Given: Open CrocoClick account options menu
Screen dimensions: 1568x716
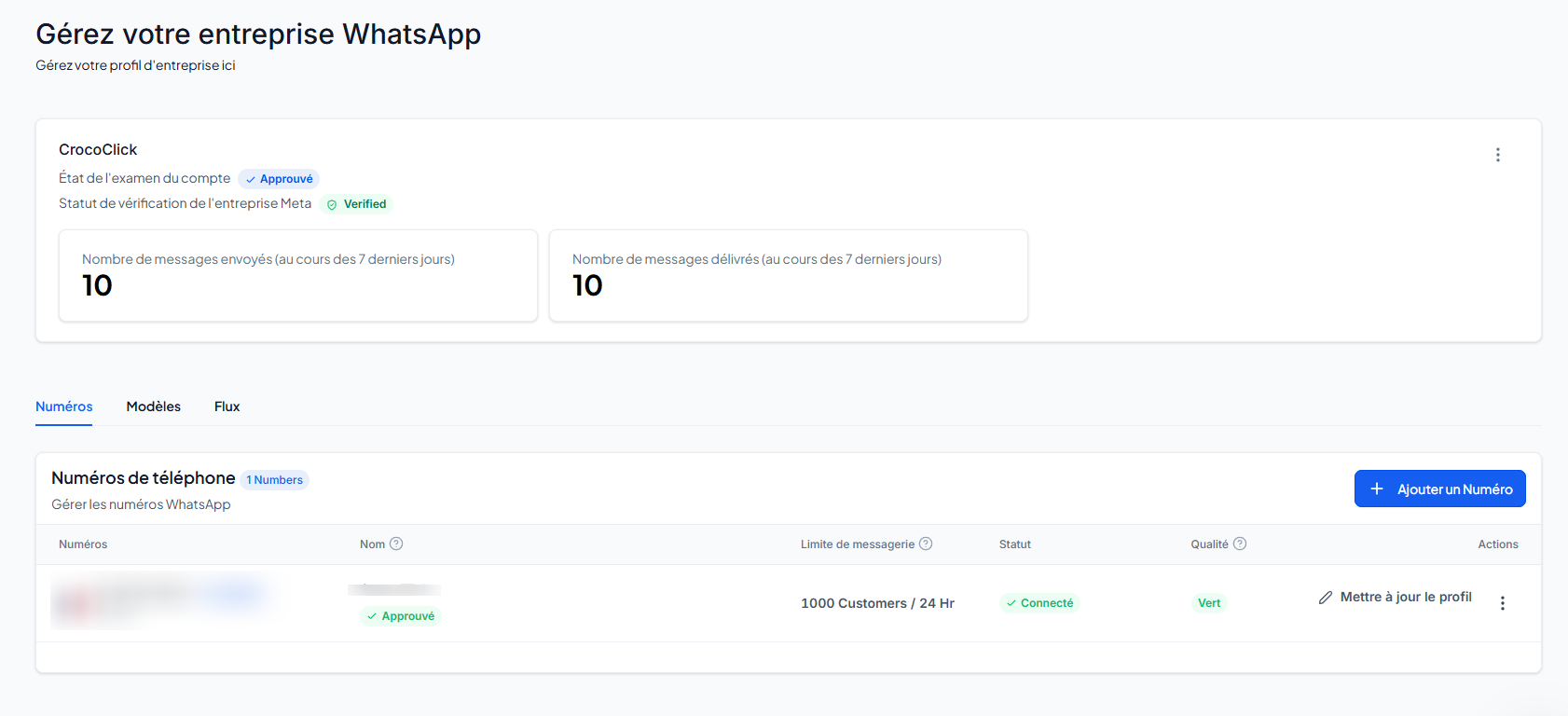Looking at the screenshot, I should [x=1498, y=155].
